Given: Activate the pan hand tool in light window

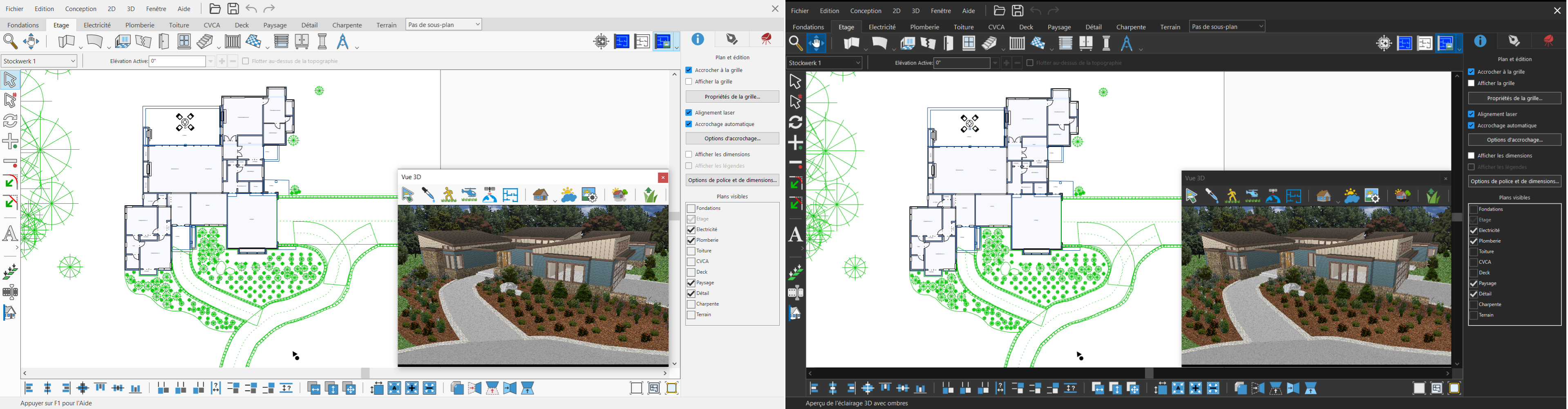Looking at the screenshot, I should tap(31, 41).
